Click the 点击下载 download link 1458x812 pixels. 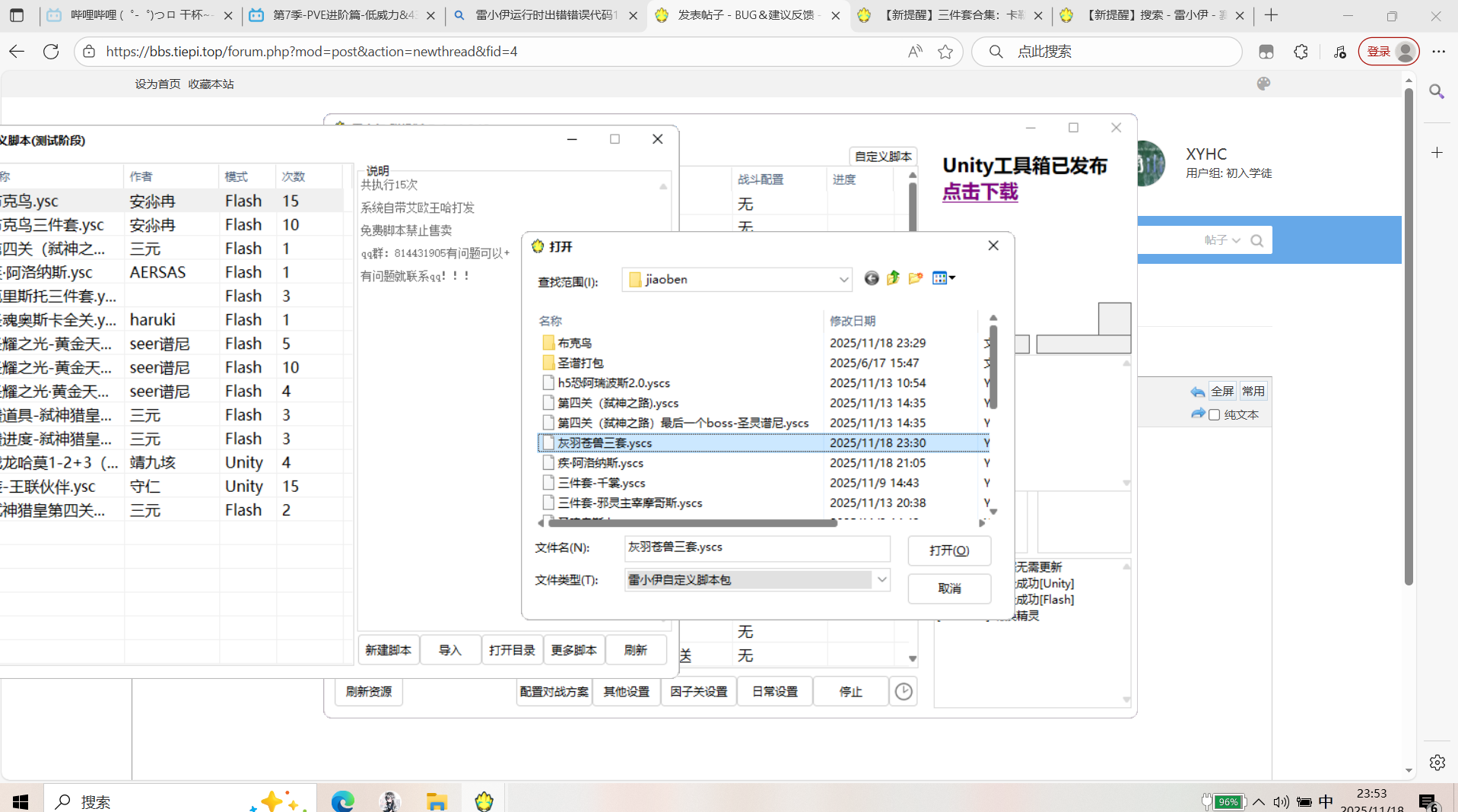point(980,192)
